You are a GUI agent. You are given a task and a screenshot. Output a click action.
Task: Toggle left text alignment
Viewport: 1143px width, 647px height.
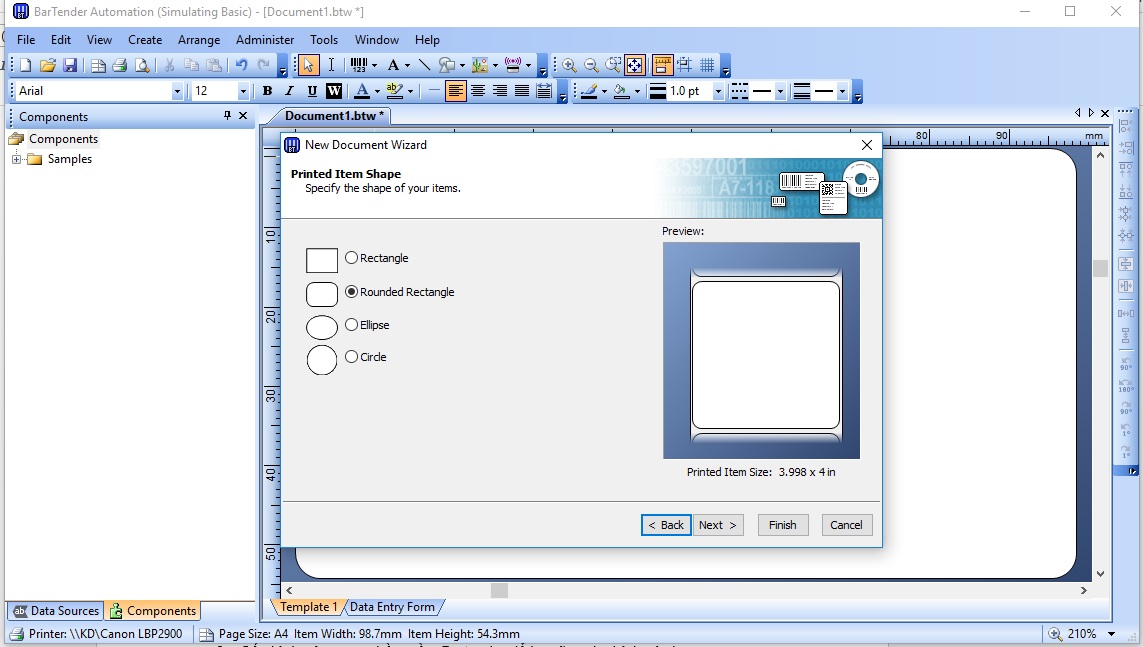tap(456, 91)
